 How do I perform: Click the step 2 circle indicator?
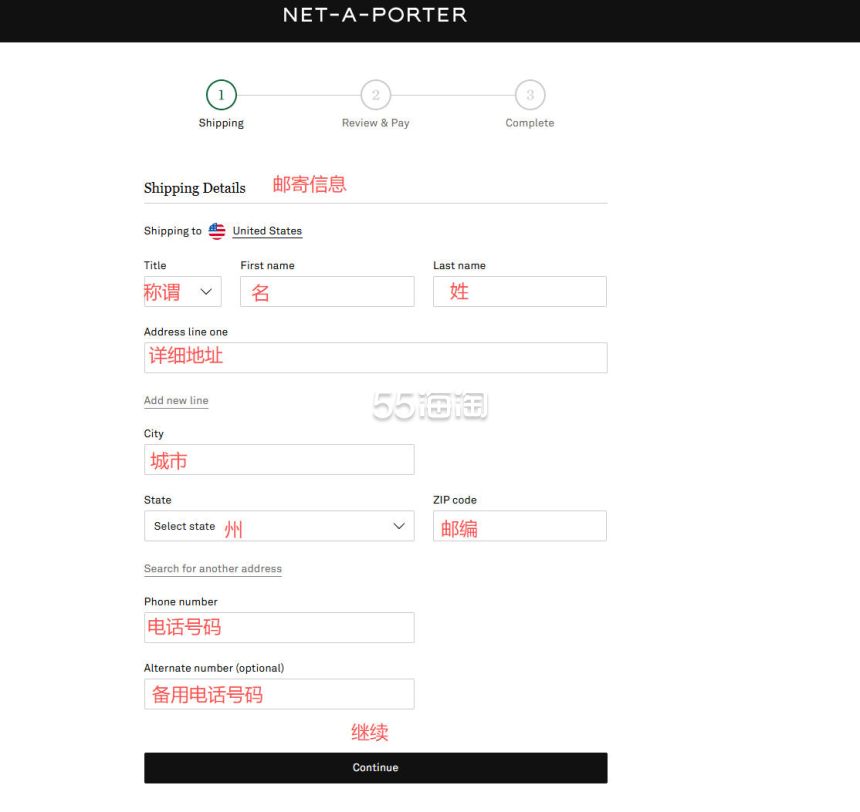click(x=375, y=96)
